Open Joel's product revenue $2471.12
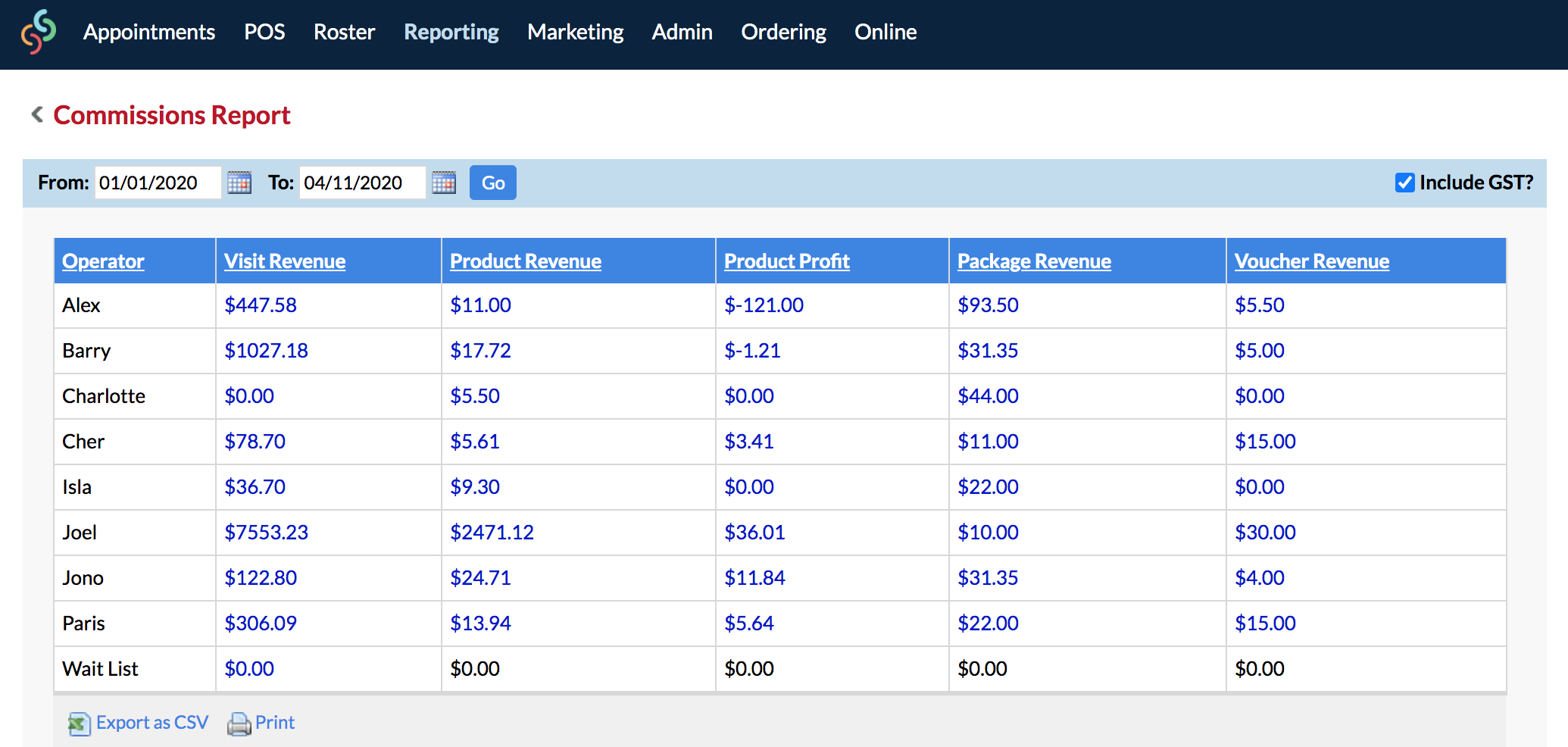This screenshot has height=747, width=1568. [492, 533]
